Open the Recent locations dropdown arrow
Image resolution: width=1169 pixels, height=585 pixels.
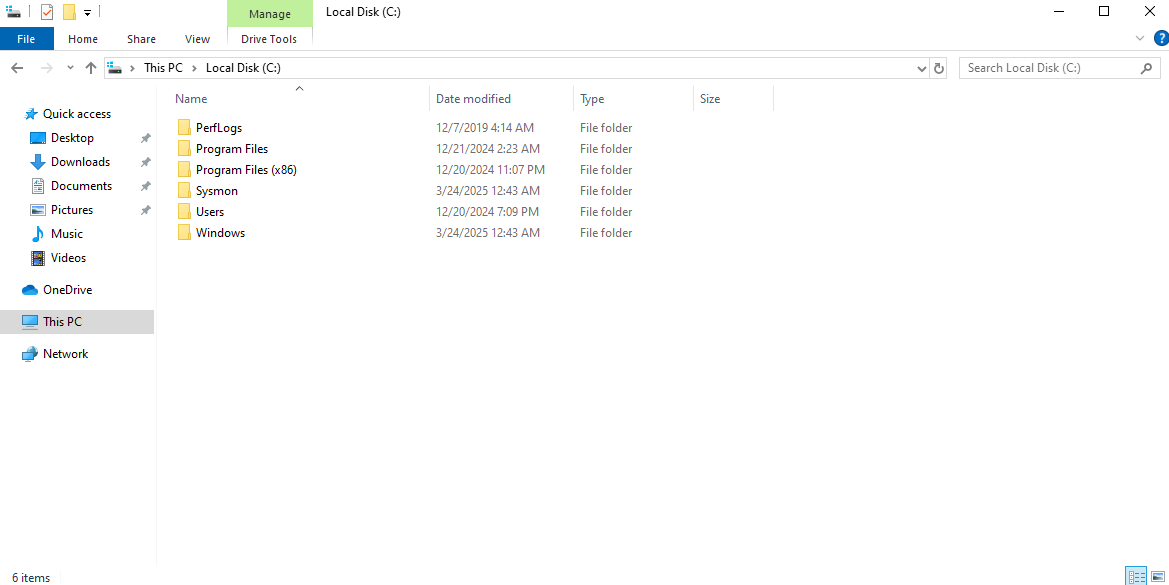pos(70,68)
